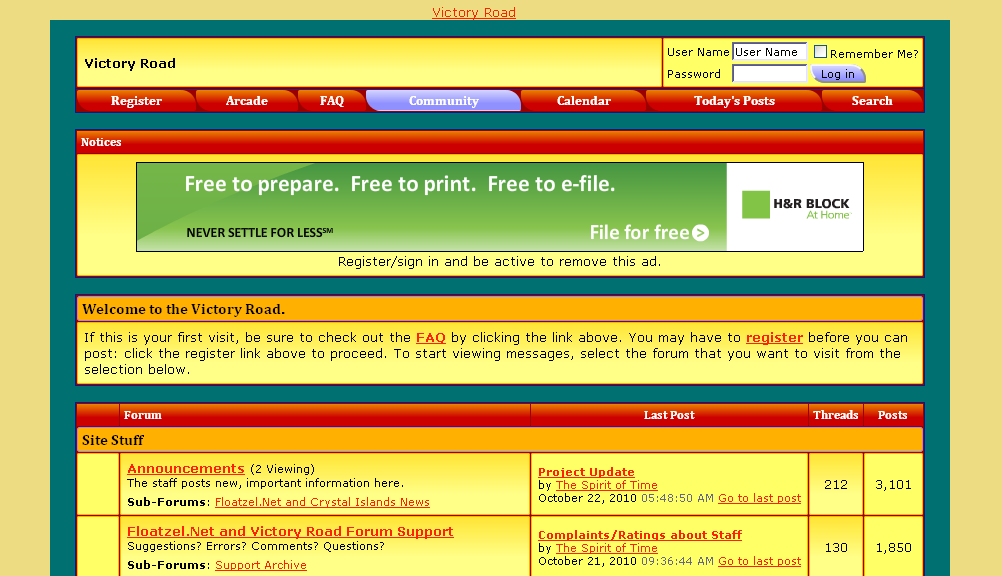Select the Community menu tab
This screenshot has width=1002, height=576.
(x=443, y=101)
